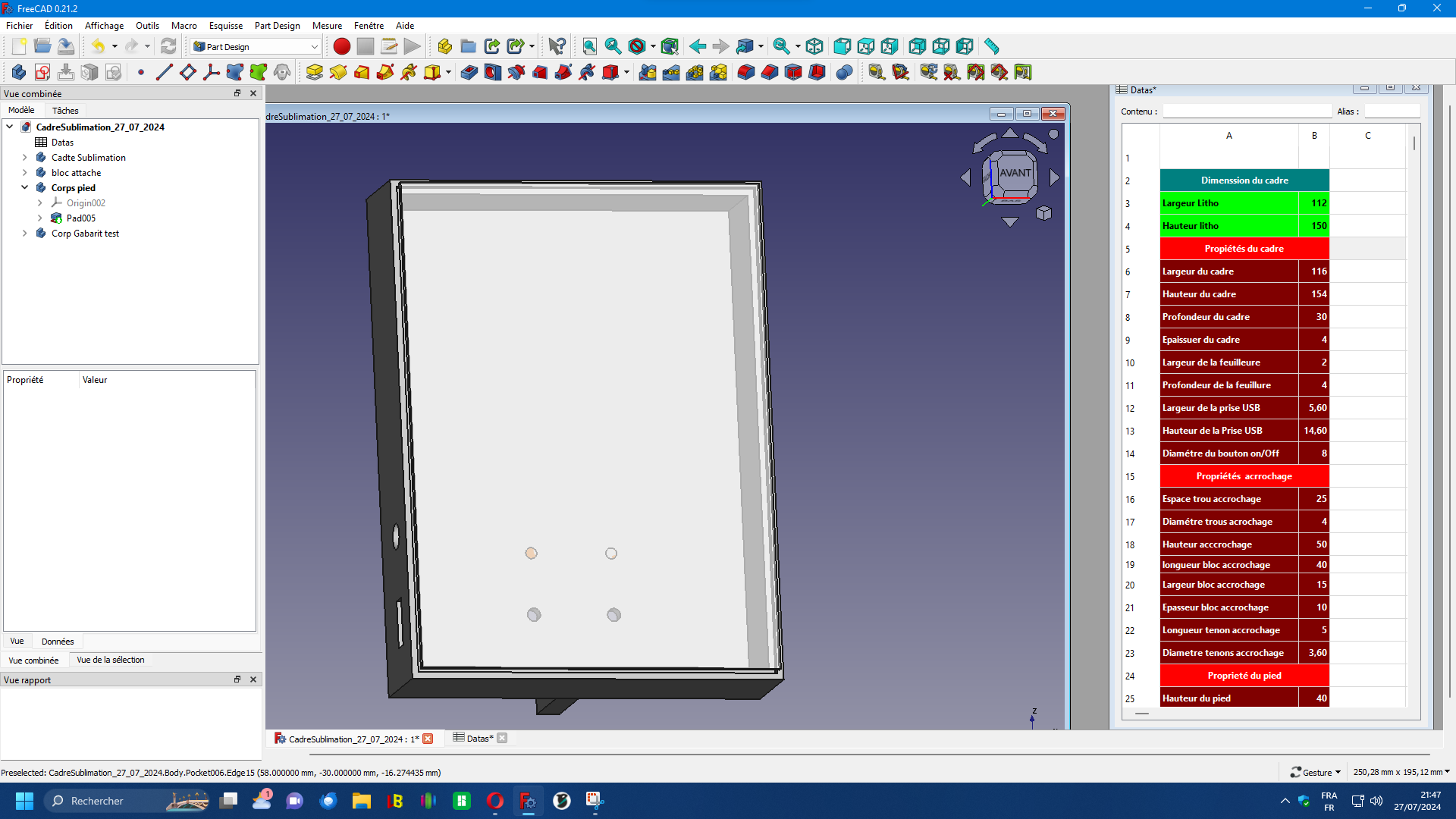Open the Gesture navigation style button

pos(1316,772)
